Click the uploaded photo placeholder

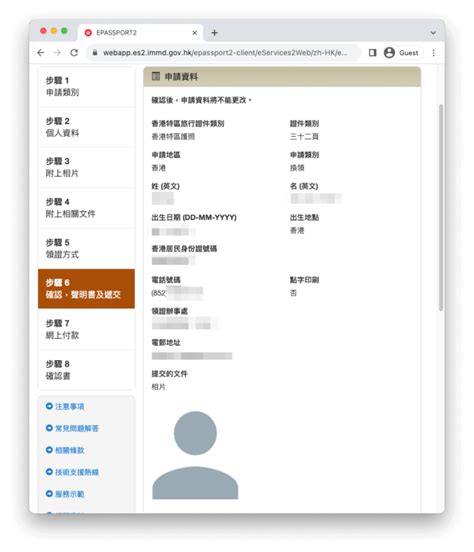click(195, 455)
